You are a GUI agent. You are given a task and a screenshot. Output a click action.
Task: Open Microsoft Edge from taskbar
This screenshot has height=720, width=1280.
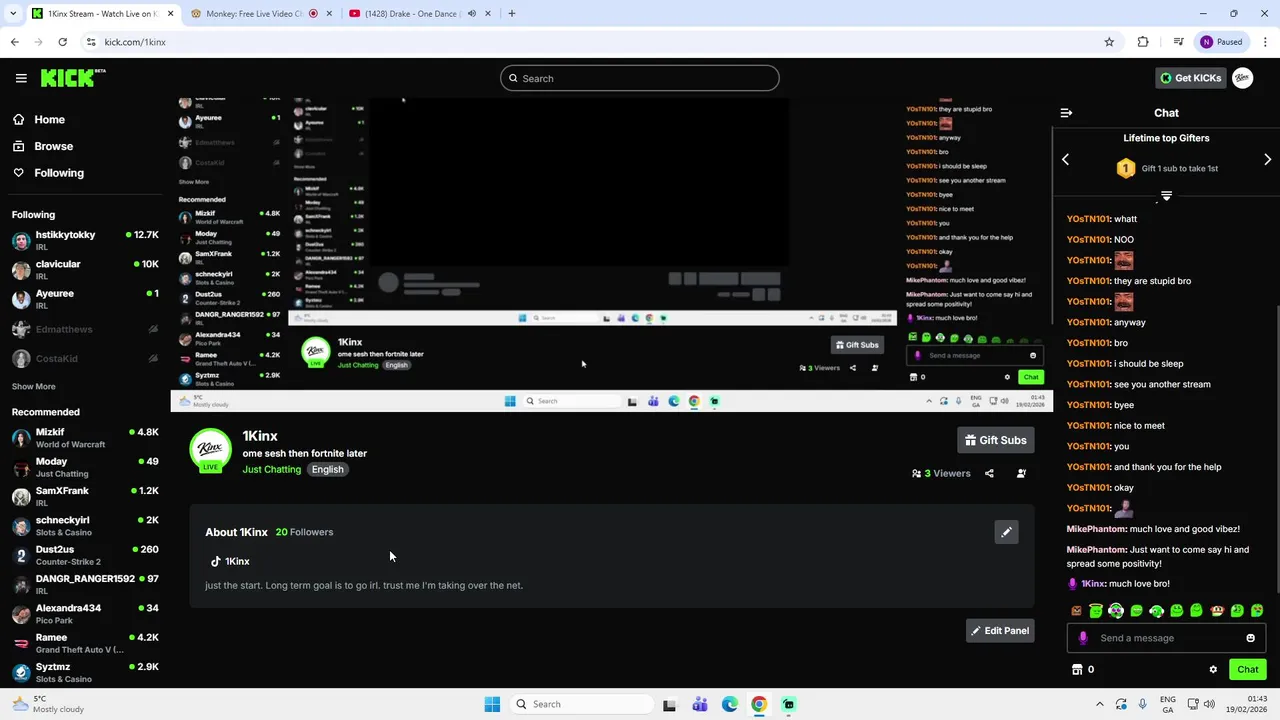(729, 704)
